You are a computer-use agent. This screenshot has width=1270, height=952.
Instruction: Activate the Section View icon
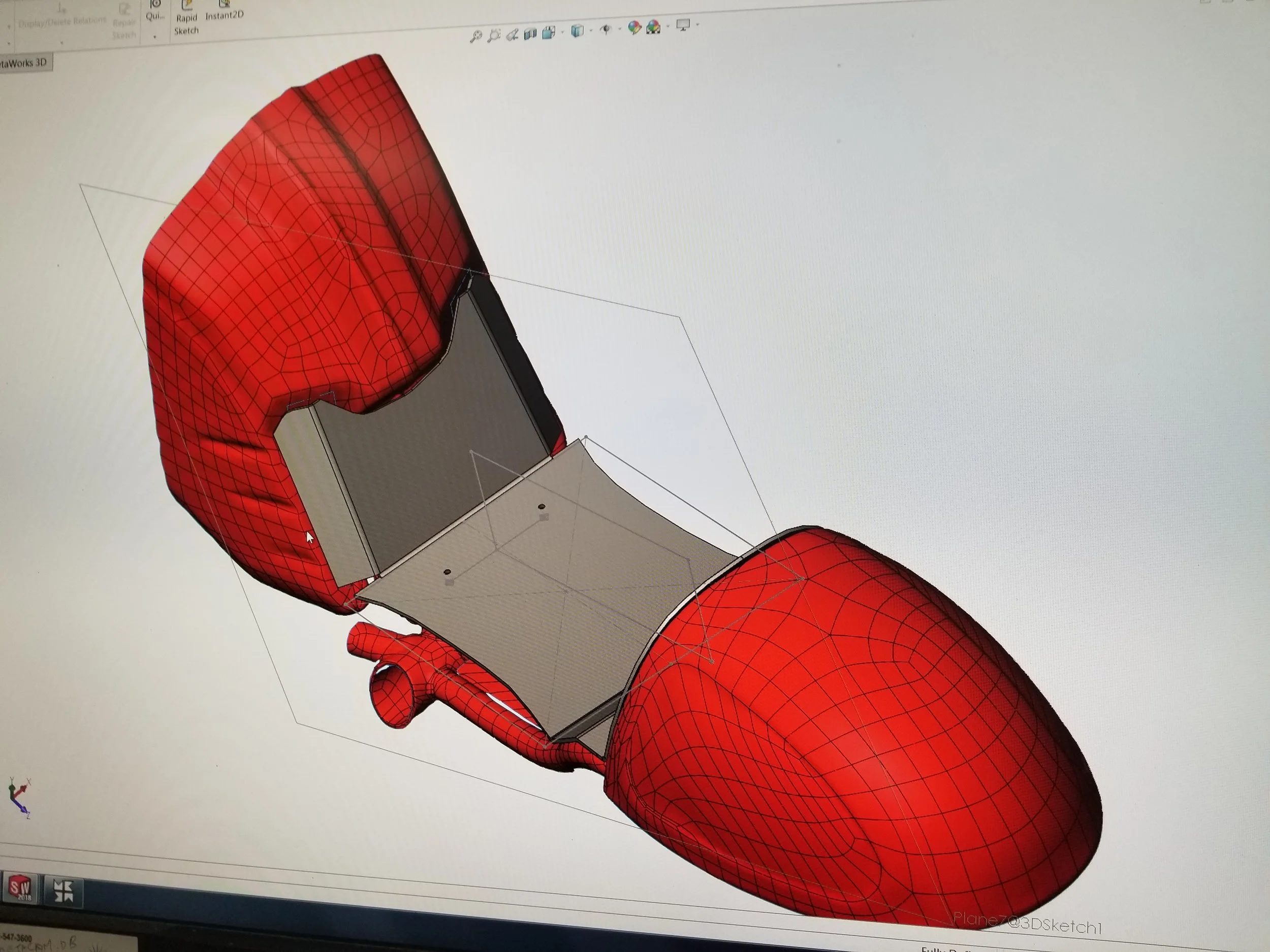click(530, 34)
